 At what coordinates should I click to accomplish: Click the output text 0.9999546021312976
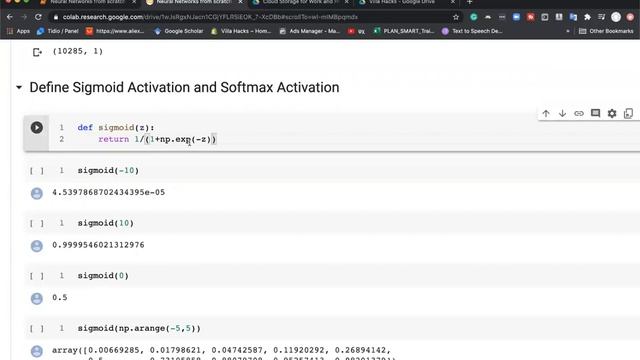tap(98, 245)
